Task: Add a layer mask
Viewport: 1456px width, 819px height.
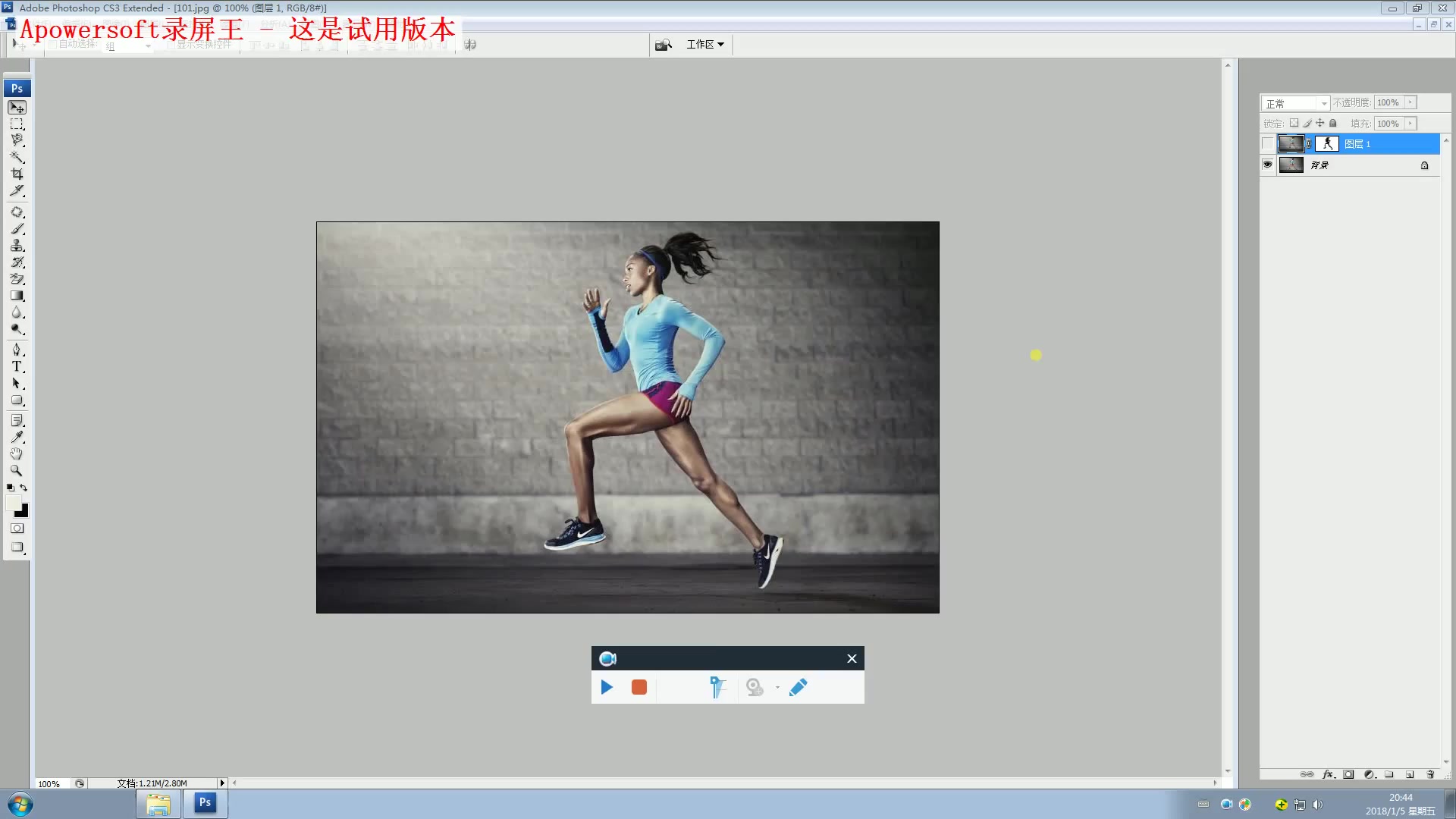Action: click(x=1349, y=774)
